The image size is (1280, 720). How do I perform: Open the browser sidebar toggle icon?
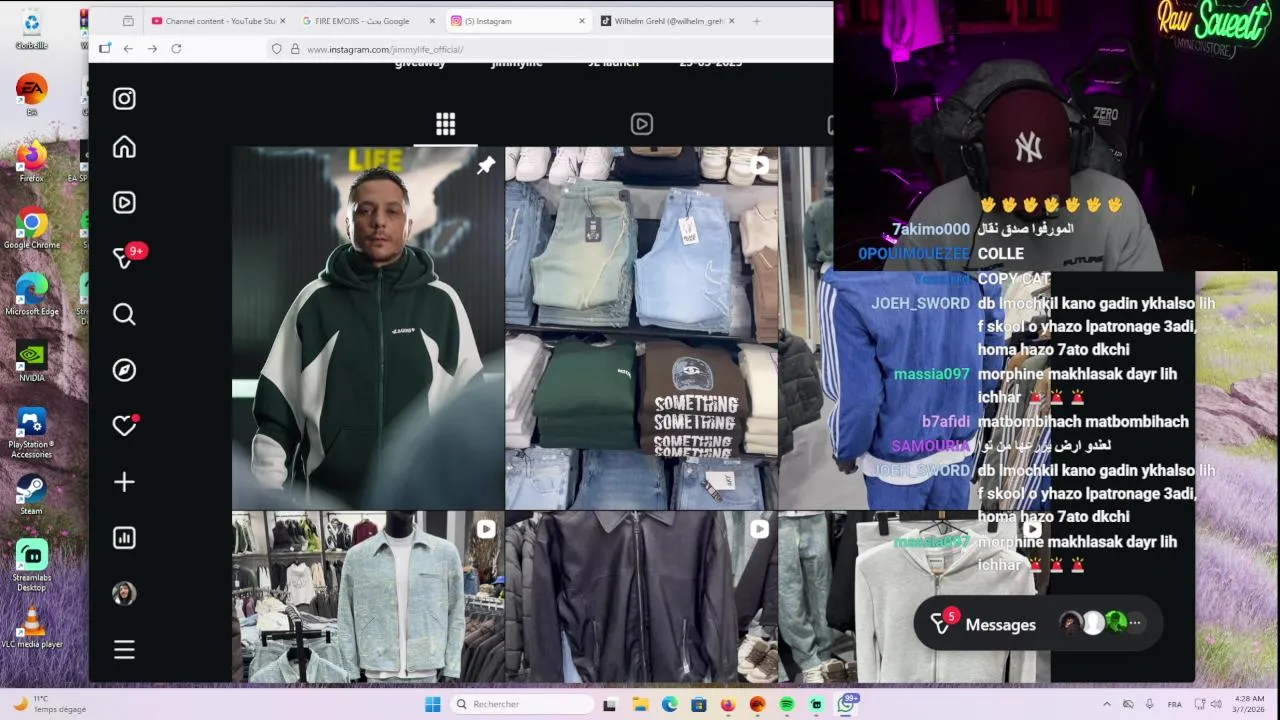(x=105, y=48)
